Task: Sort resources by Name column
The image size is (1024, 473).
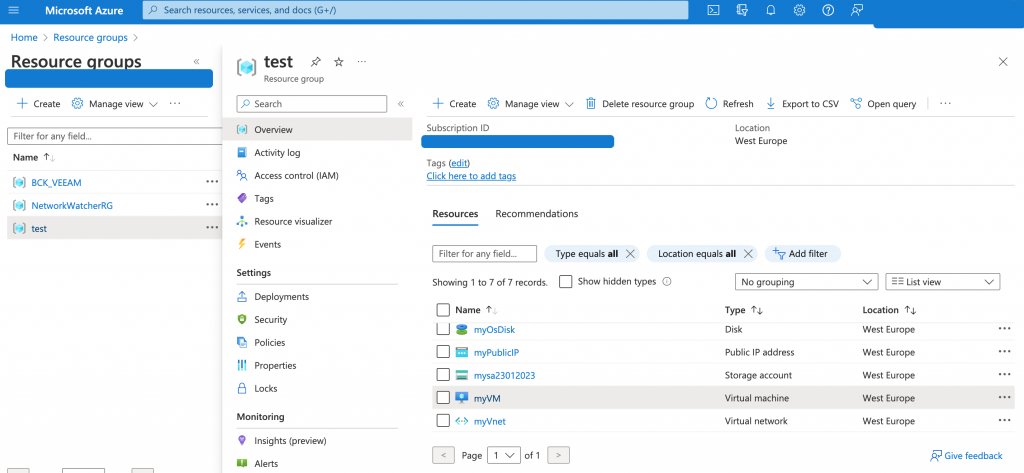Action: (x=477, y=310)
